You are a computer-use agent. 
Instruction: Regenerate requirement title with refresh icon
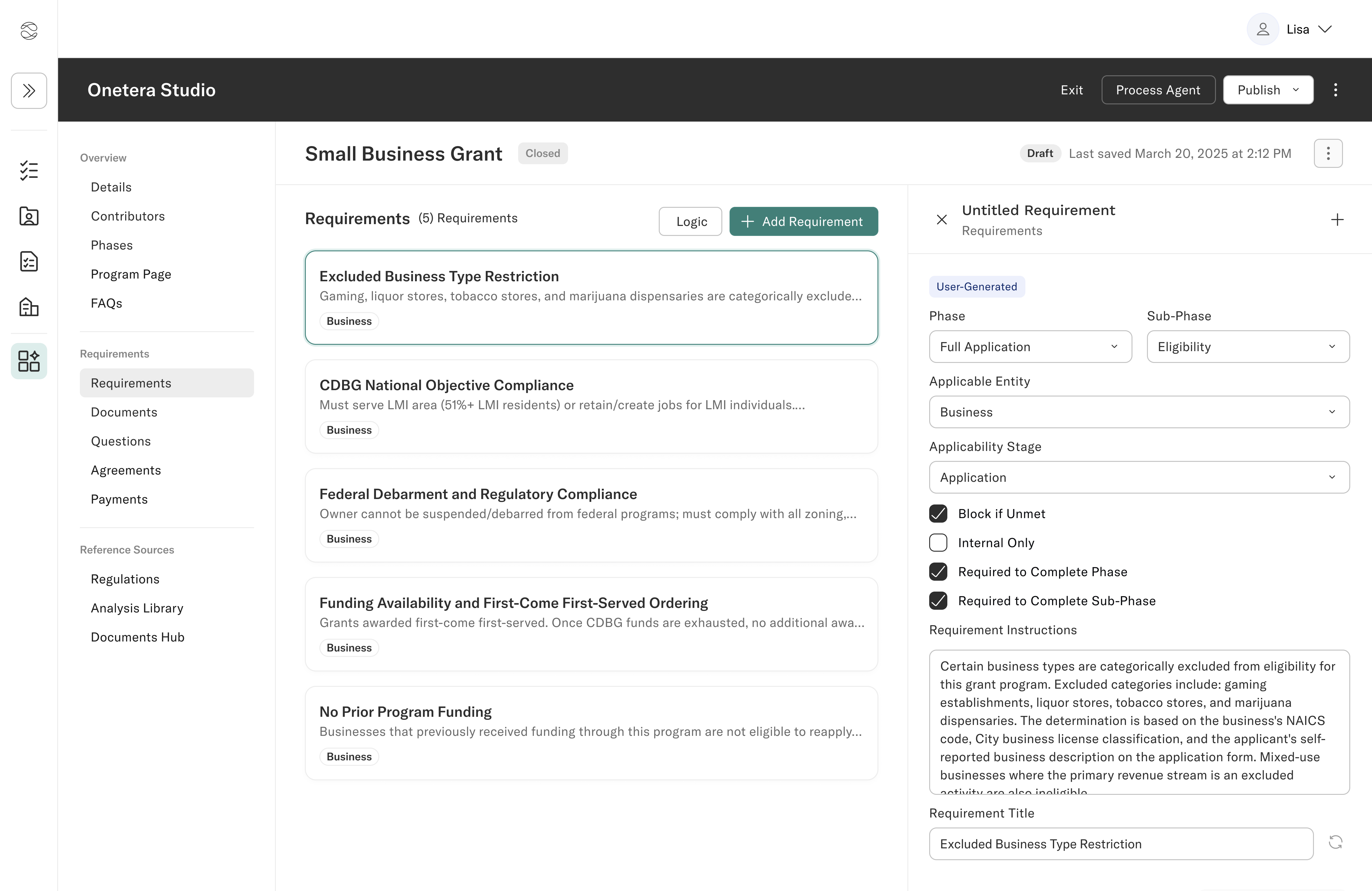(x=1335, y=843)
